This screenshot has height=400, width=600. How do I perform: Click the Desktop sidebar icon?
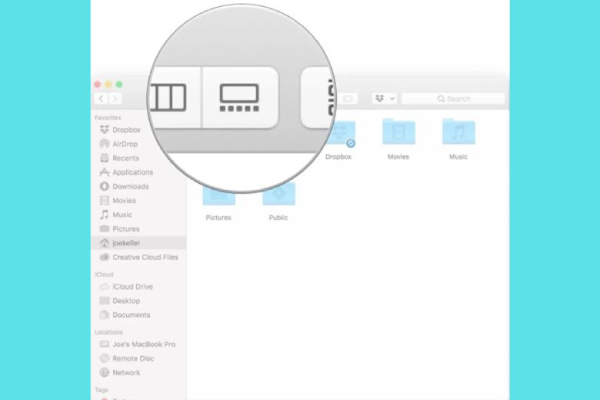click(104, 300)
